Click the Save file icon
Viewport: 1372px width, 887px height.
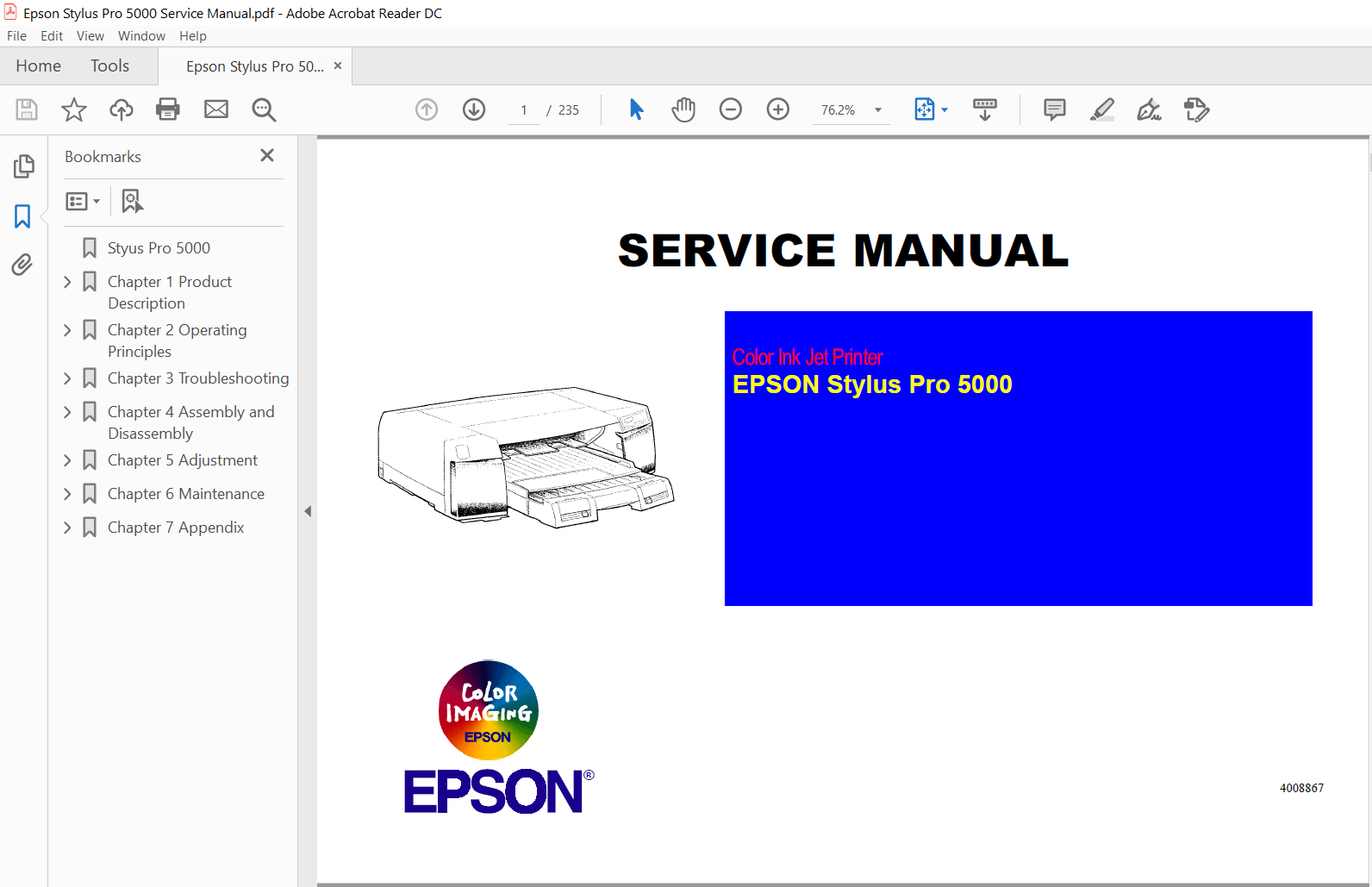(x=27, y=109)
